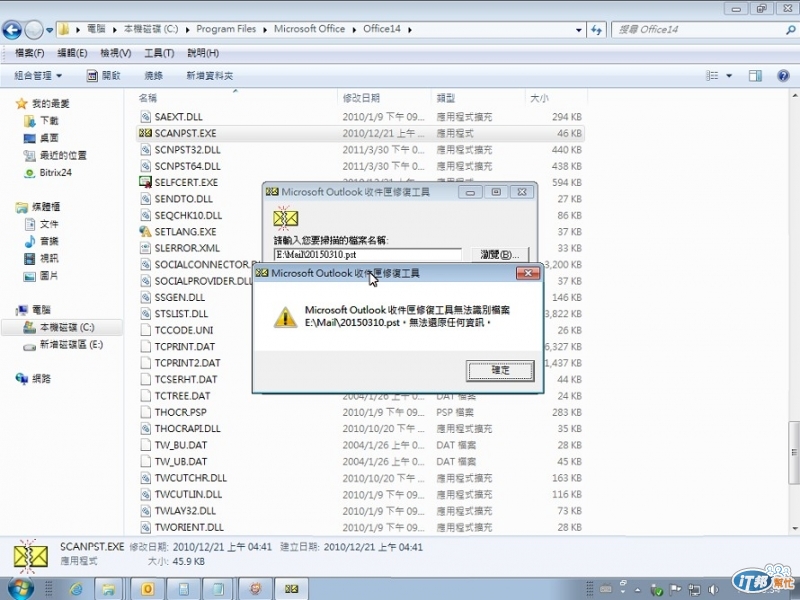Click the SELFCERT.EXE certificate icon
This screenshot has width=800, height=600.
(x=145, y=182)
